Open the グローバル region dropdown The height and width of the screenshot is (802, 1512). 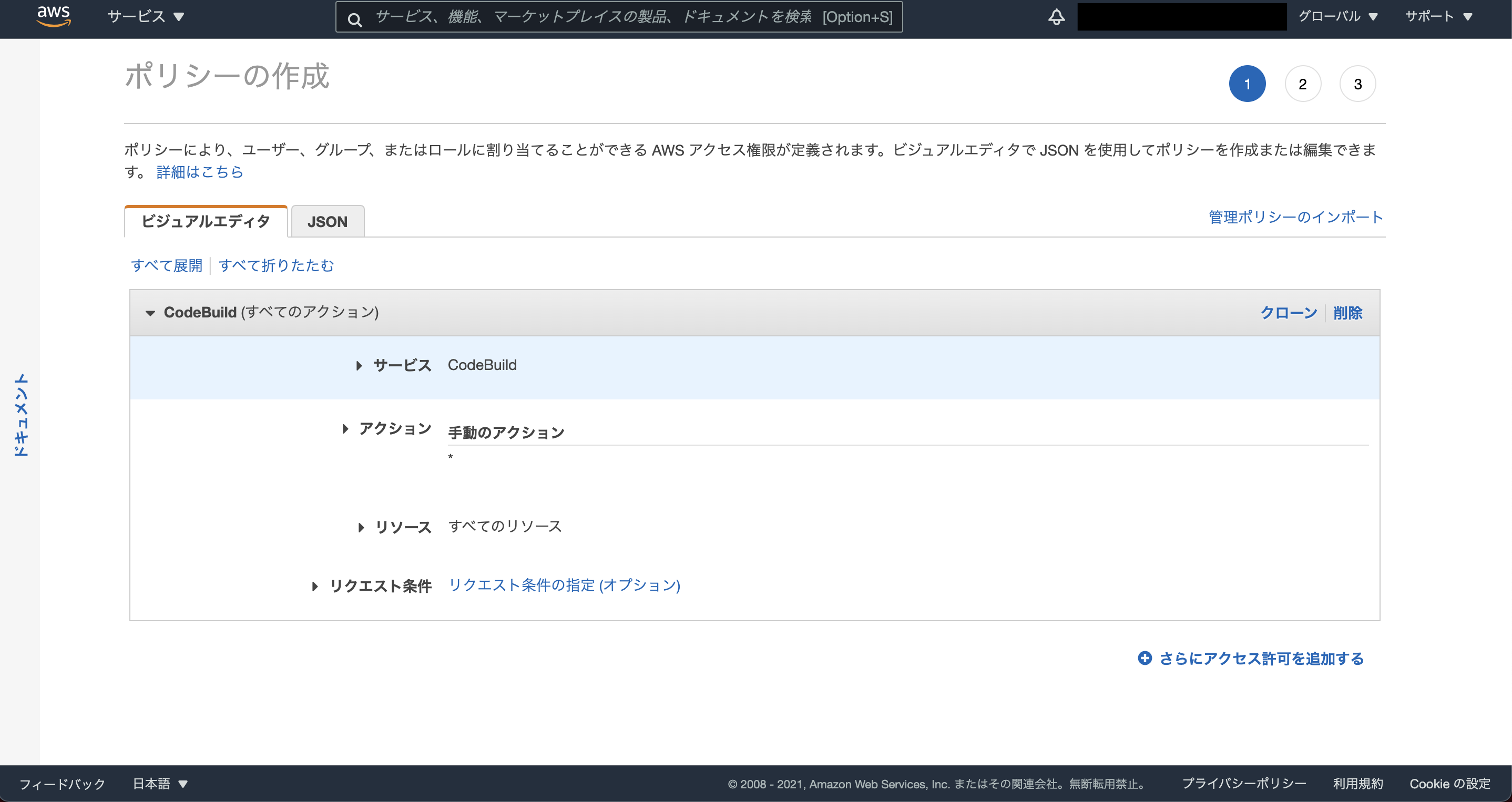pos(1339,16)
